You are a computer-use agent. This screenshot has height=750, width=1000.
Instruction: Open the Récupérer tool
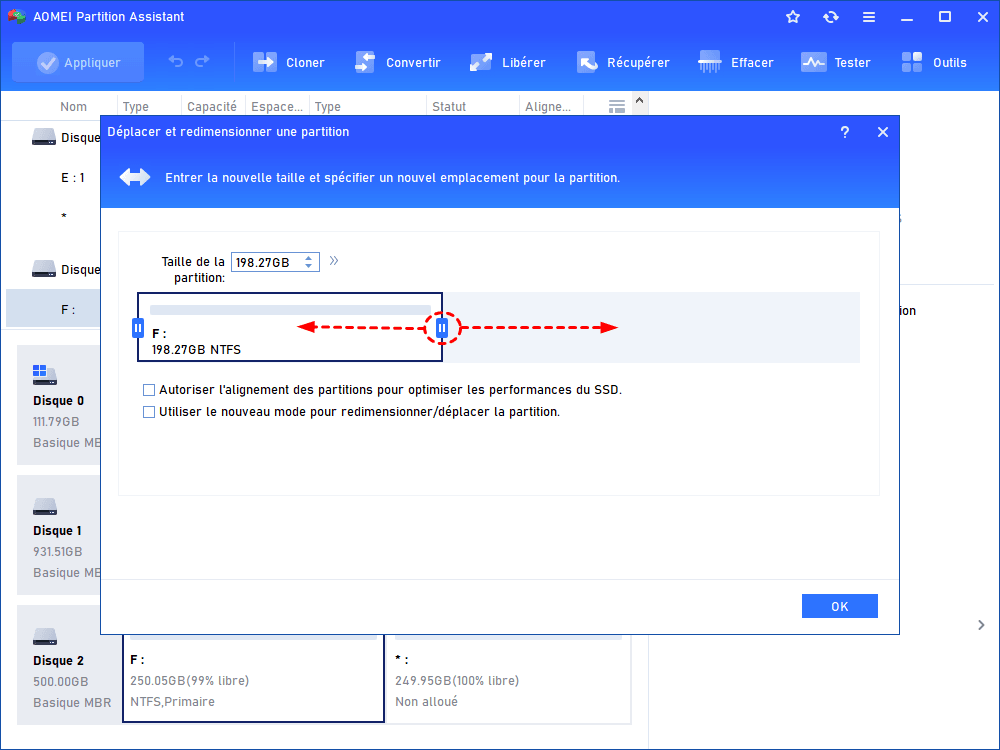coord(623,62)
